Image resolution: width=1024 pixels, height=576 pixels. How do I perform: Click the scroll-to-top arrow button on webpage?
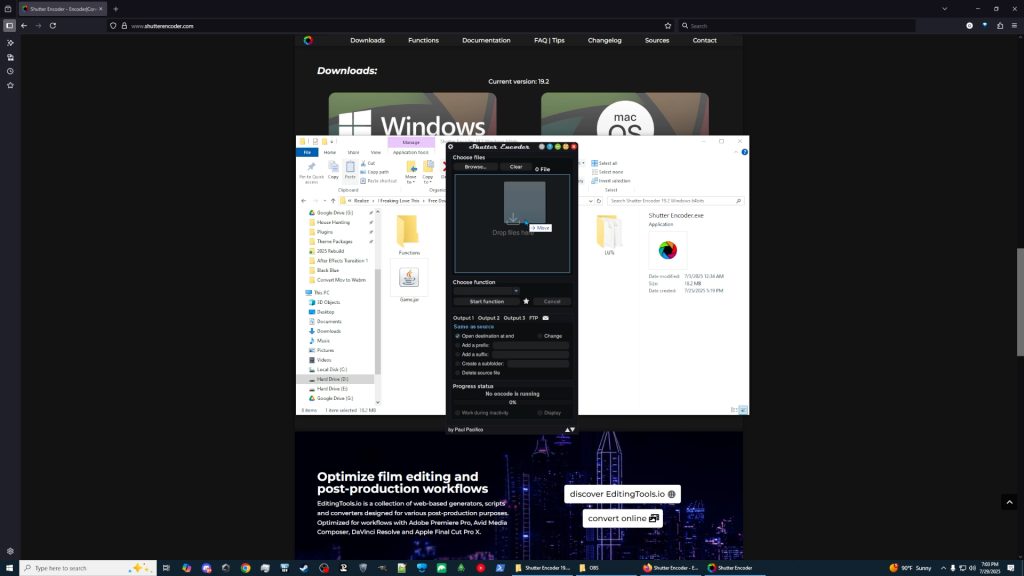click(x=1010, y=502)
